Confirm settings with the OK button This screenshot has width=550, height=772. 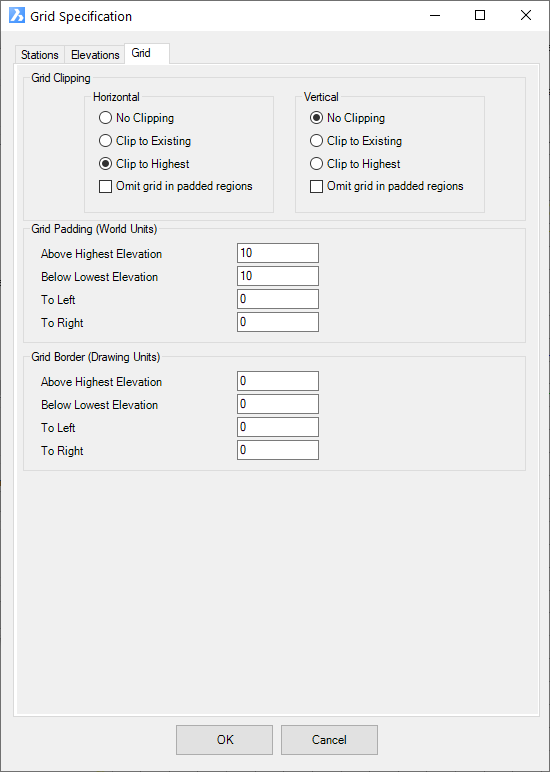click(x=225, y=740)
